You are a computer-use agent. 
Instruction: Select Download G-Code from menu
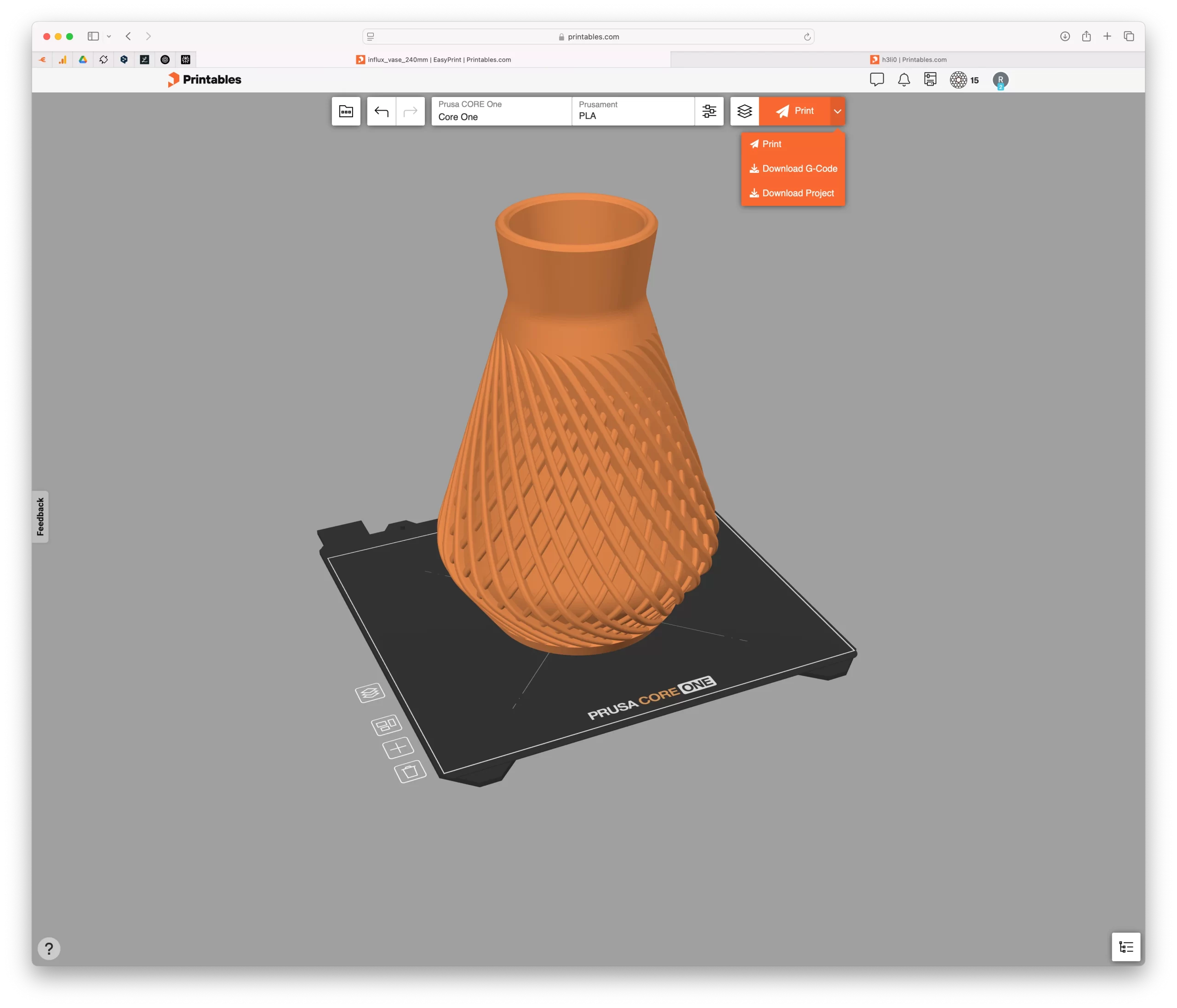pyautogui.click(x=793, y=169)
